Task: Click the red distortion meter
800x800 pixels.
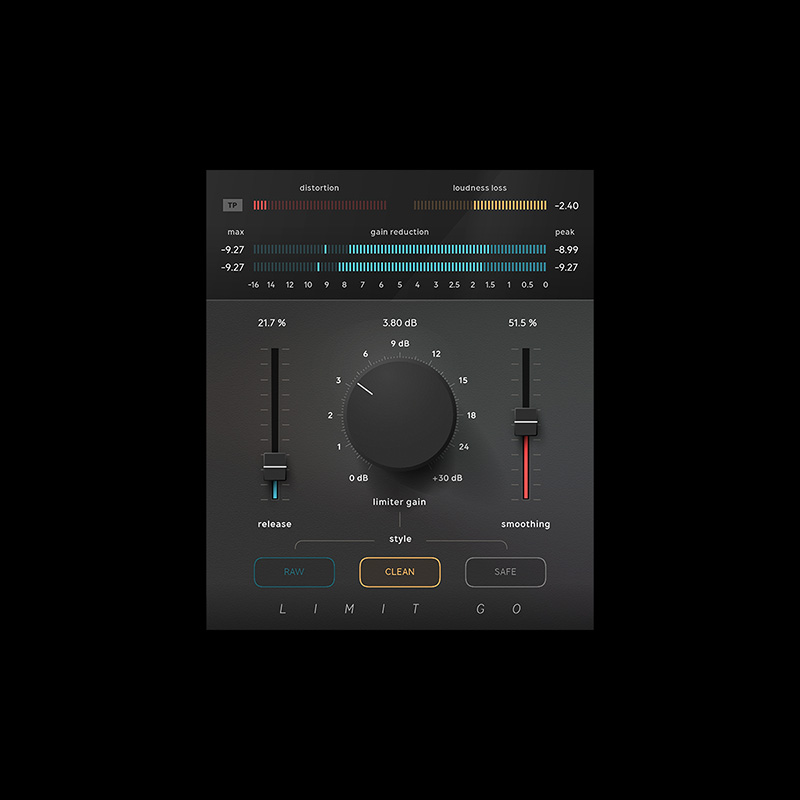Action: 320,205
